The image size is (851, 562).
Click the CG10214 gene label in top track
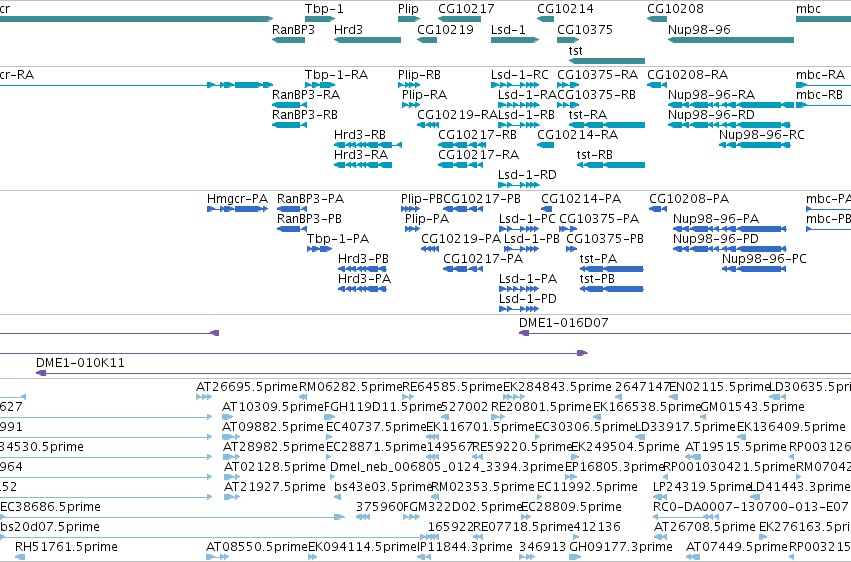coord(565,9)
